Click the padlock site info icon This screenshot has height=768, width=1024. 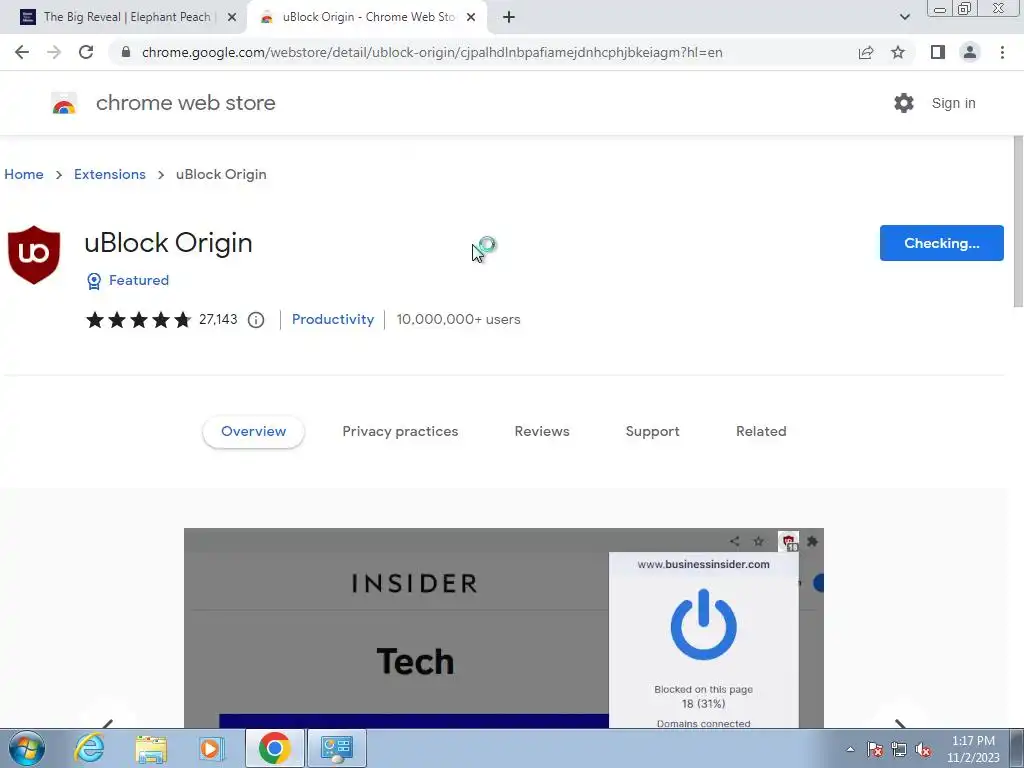coord(126,52)
